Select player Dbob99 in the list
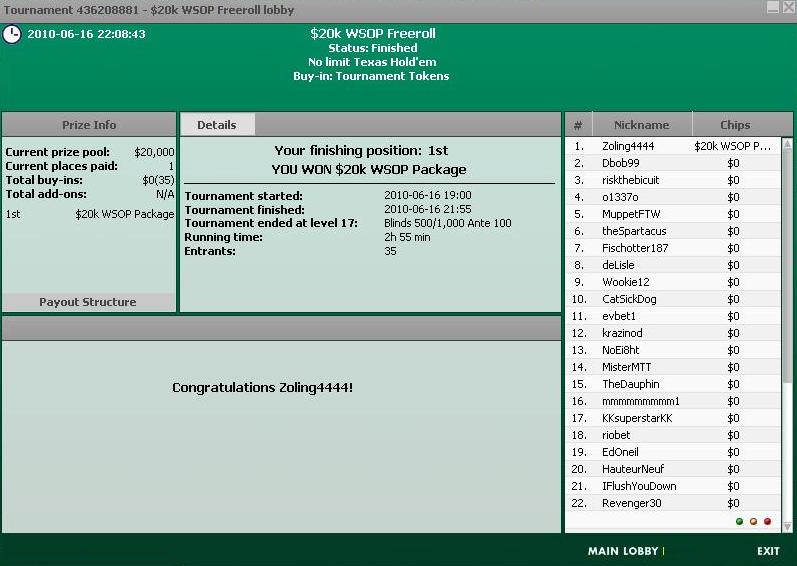 point(673,163)
